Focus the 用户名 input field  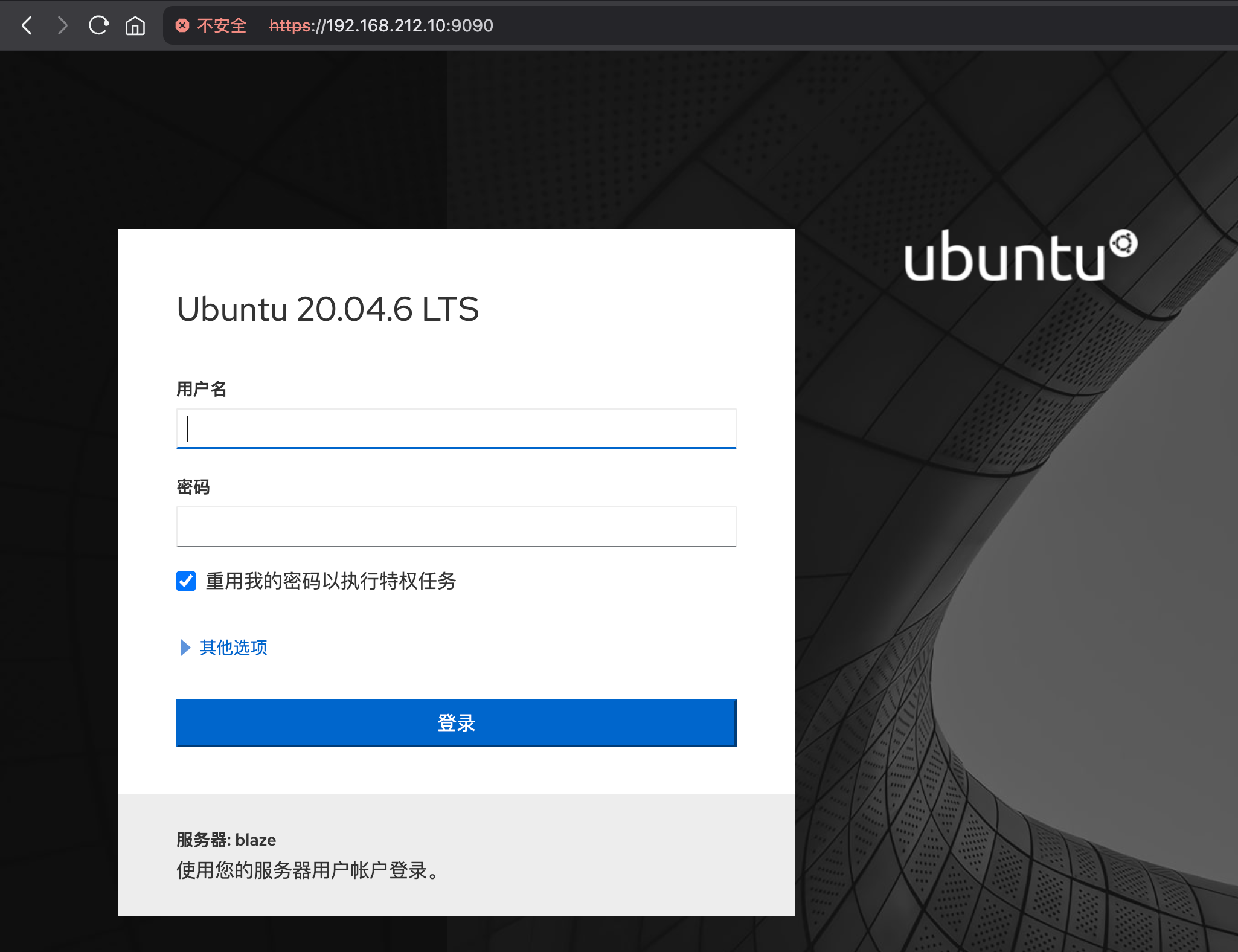(x=456, y=429)
